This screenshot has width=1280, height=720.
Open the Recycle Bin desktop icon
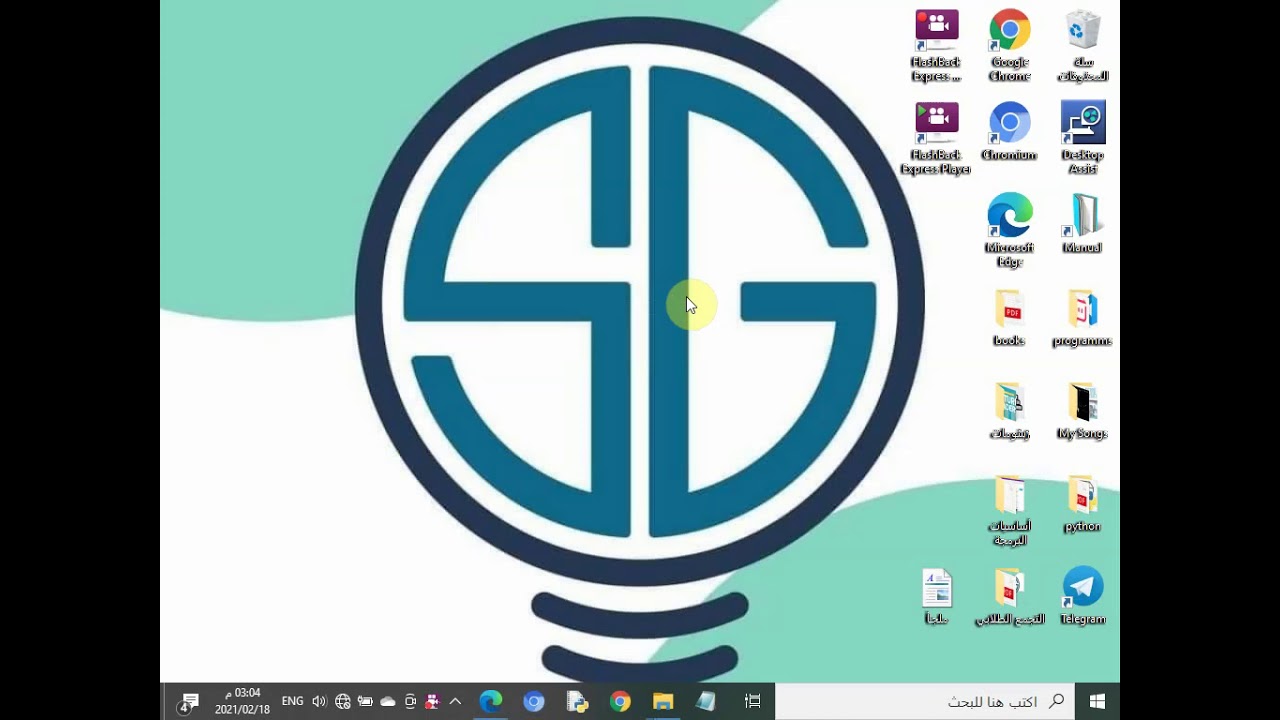[1082, 47]
